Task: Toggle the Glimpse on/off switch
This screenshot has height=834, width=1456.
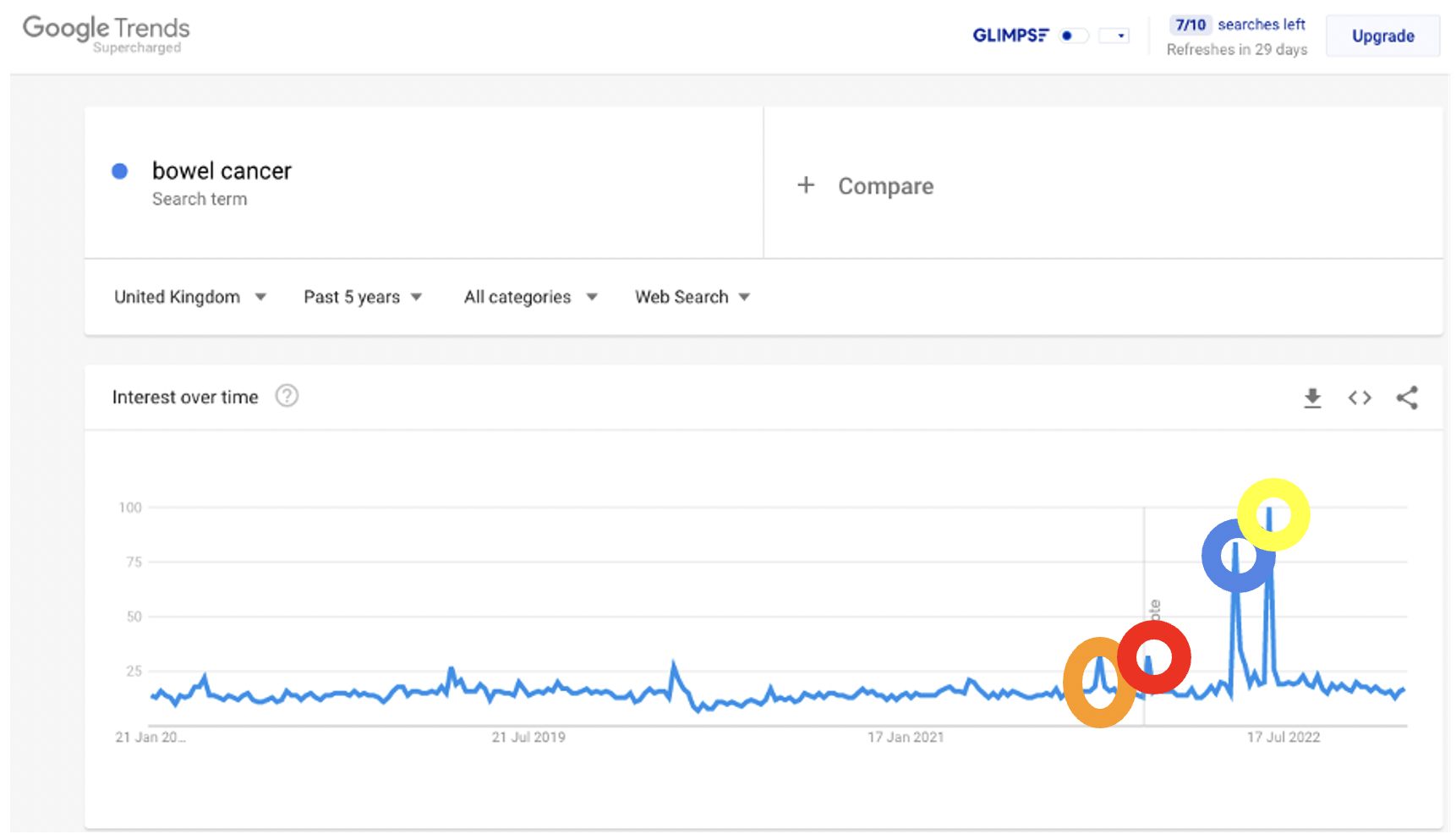Action: [1074, 36]
